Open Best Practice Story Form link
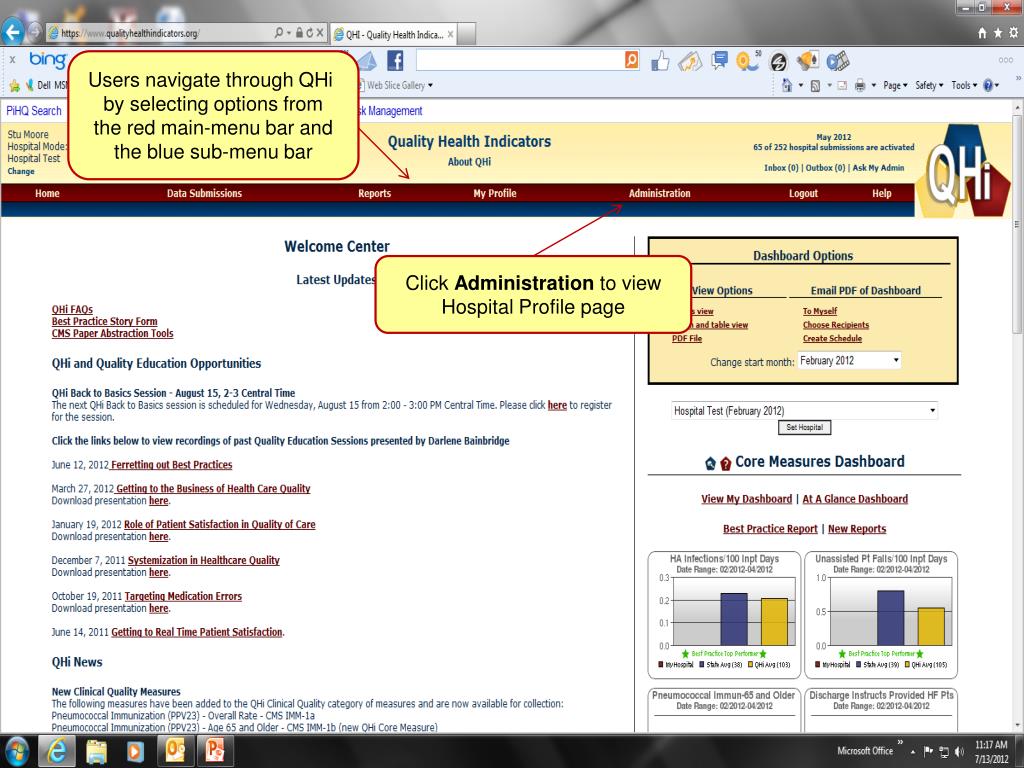Screen dimensions: 1024x768 coord(104,321)
